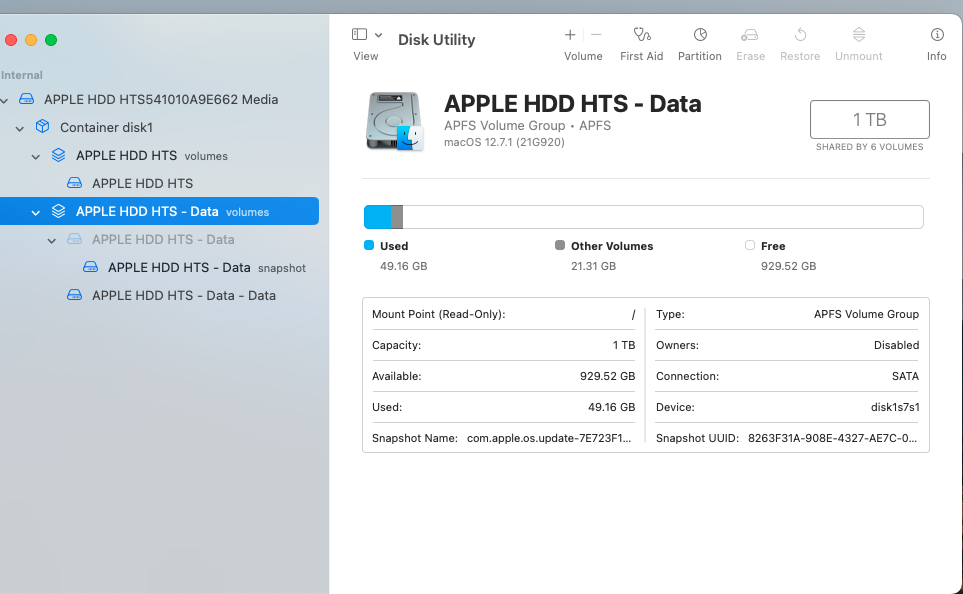This screenshot has width=963, height=594.
Task: Select APPLE HDD HTS in the sidebar
Action: [x=140, y=183]
